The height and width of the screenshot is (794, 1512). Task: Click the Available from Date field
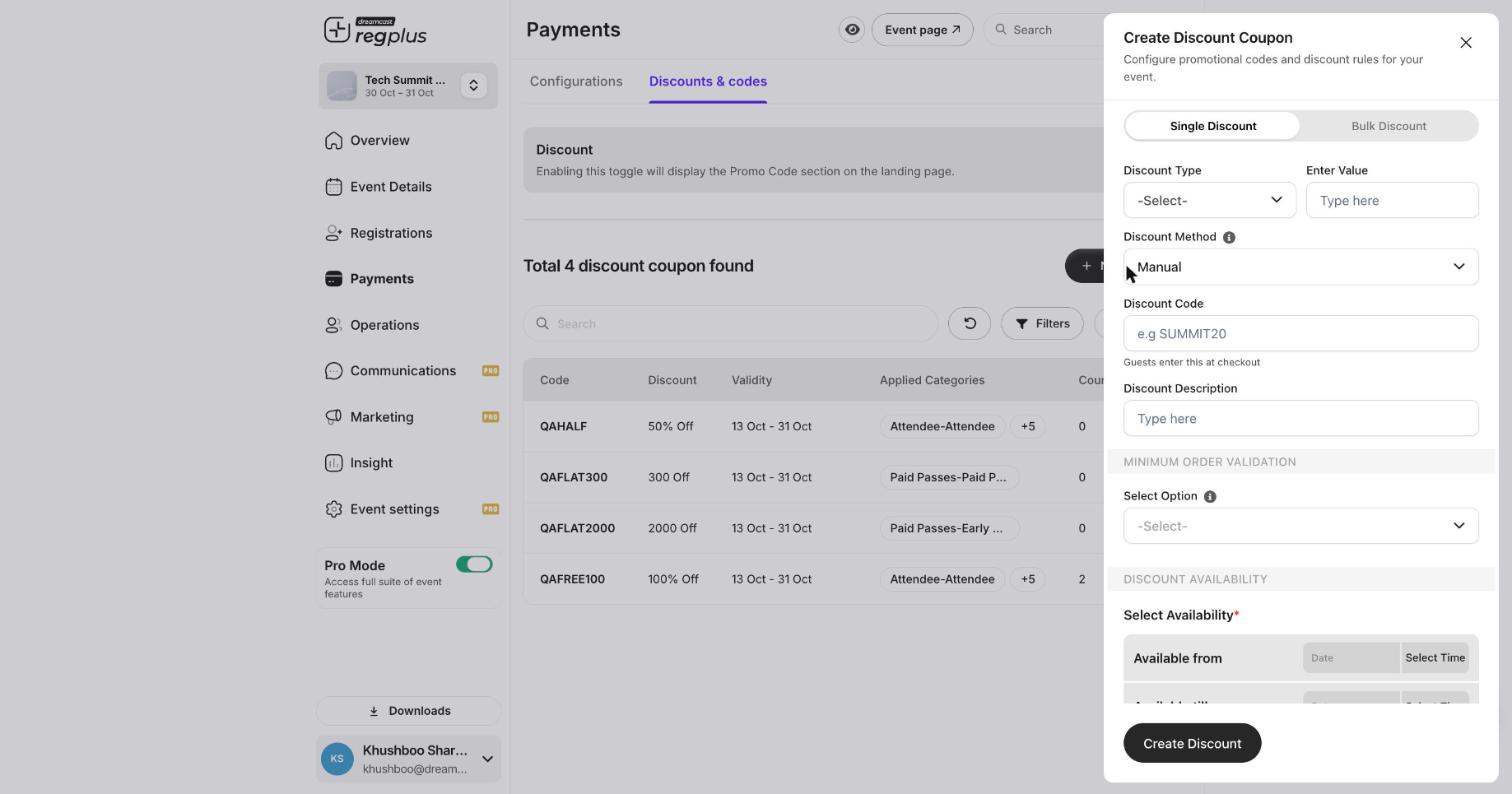click(x=1350, y=658)
